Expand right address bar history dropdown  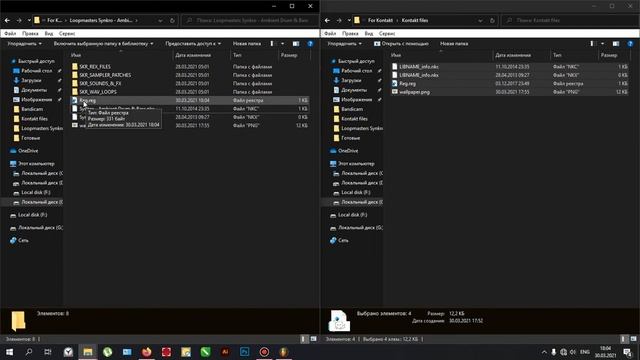[480, 20]
